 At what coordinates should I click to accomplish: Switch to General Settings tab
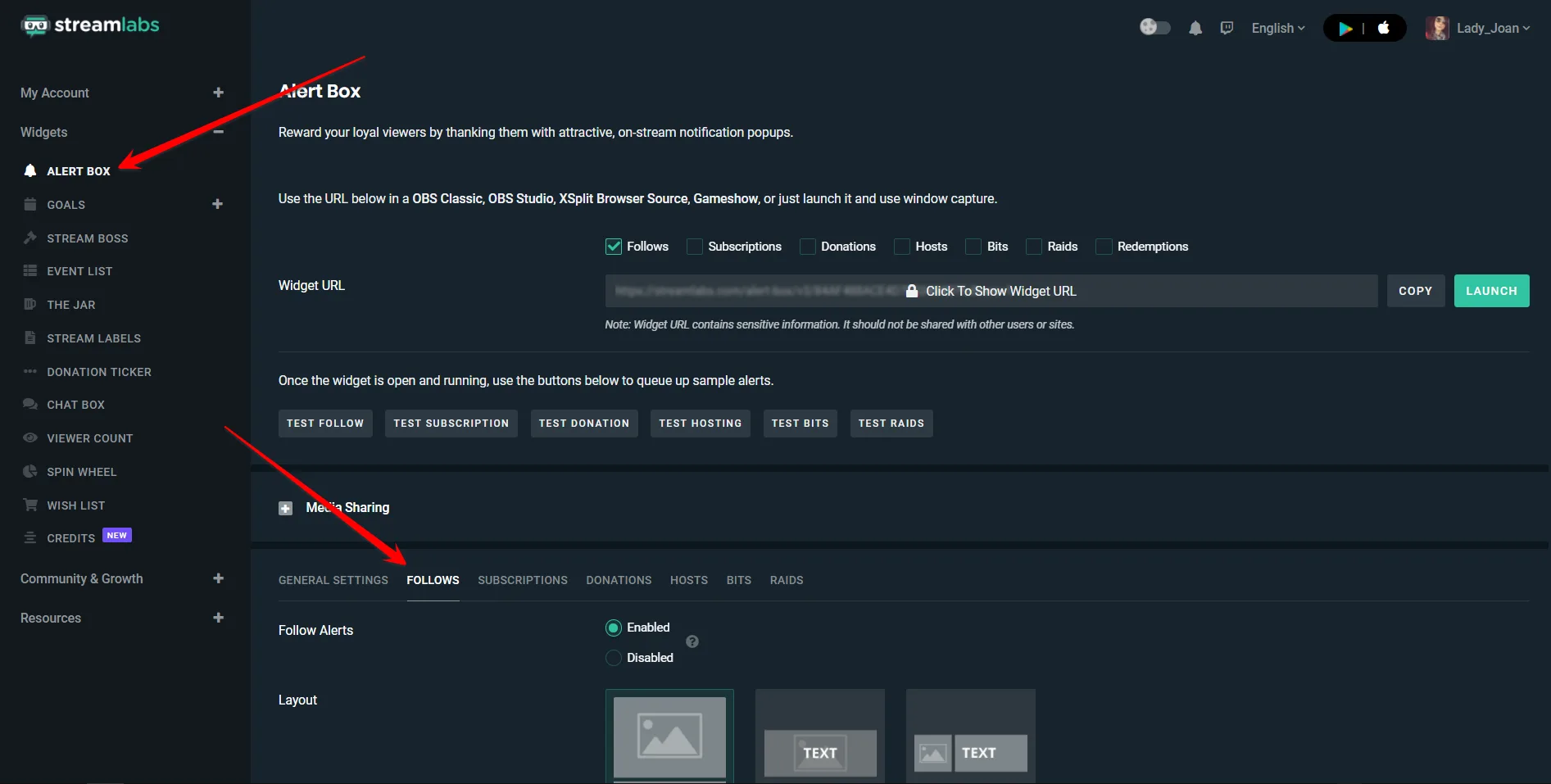click(x=333, y=580)
